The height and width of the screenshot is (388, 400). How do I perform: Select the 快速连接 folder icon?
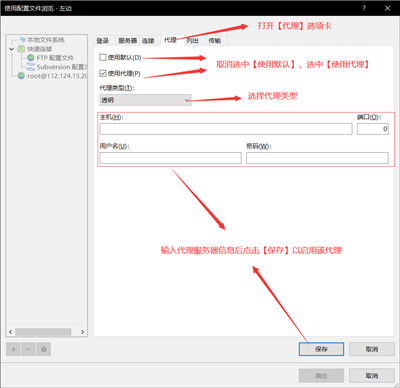(x=21, y=49)
